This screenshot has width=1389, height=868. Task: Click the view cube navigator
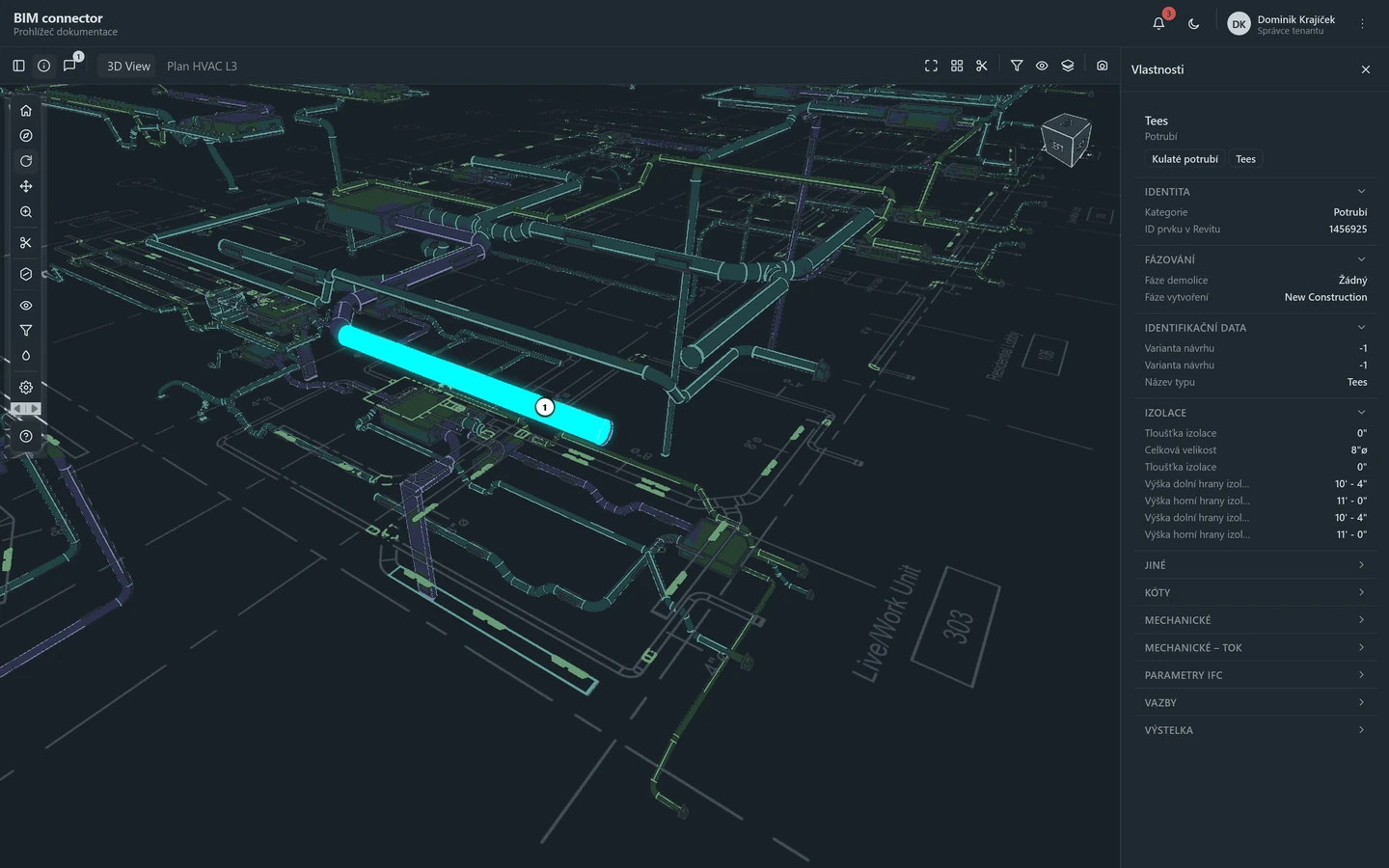1067,140
